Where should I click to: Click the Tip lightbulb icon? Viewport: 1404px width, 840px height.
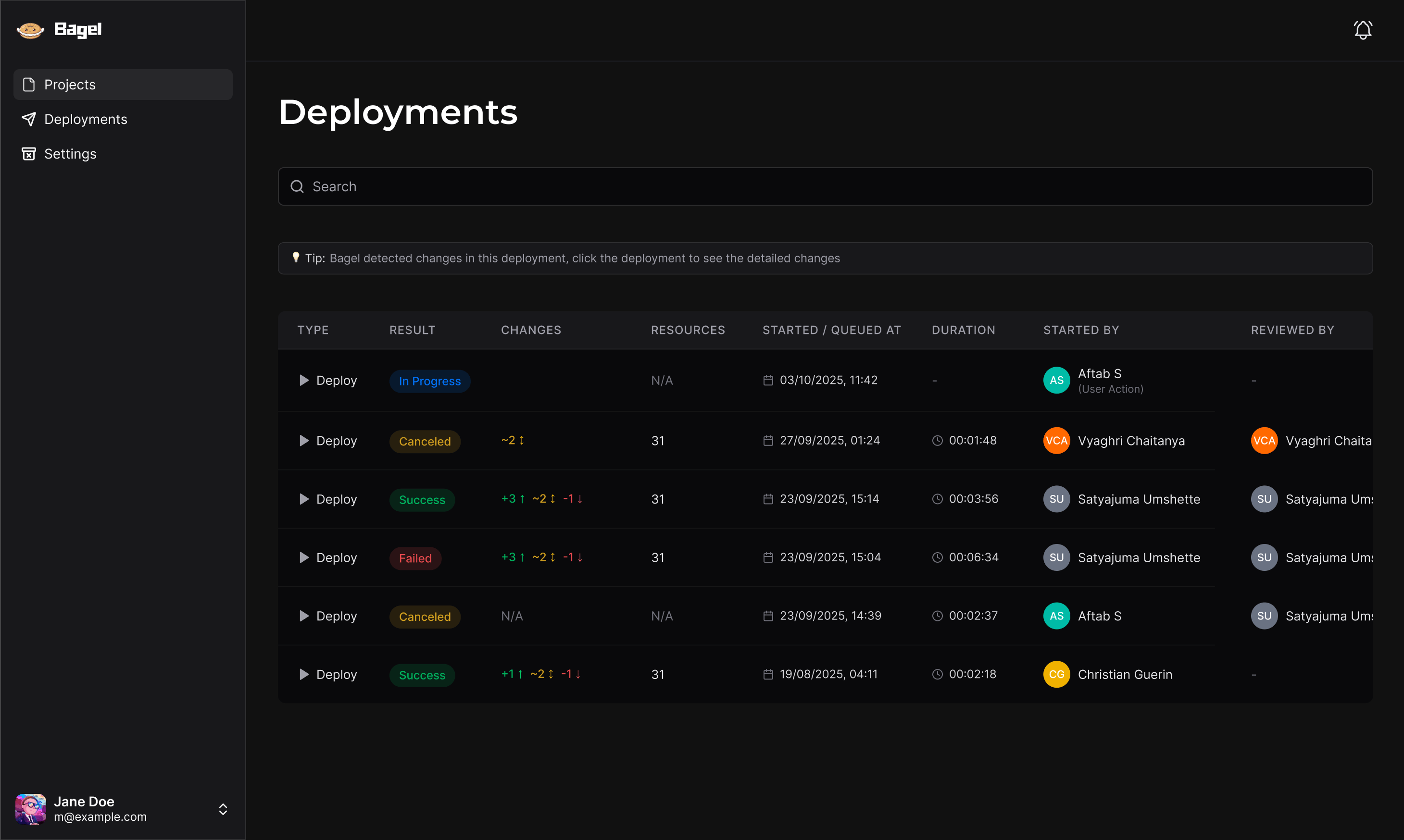coord(296,258)
